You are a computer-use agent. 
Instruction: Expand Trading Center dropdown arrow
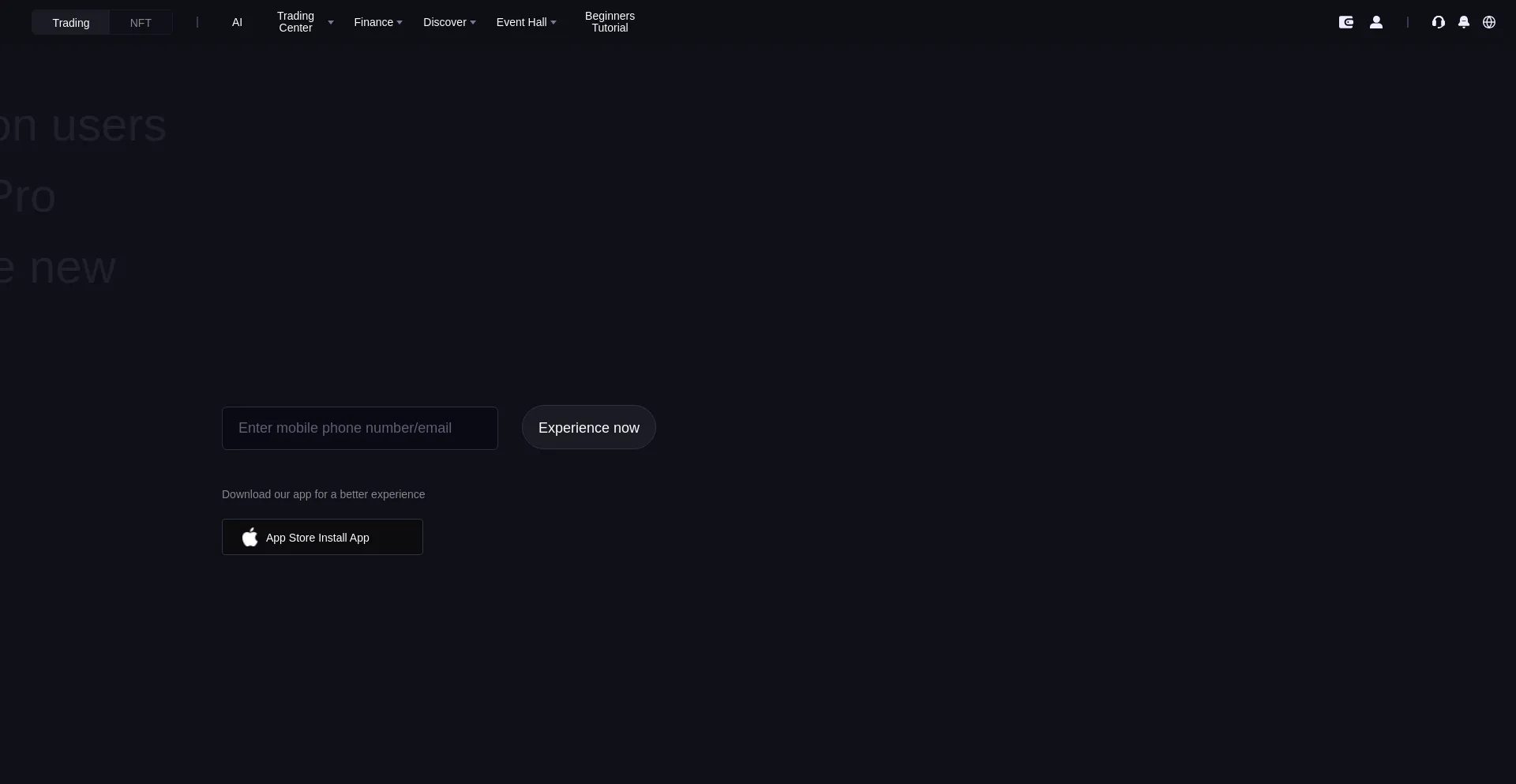[331, 23]
